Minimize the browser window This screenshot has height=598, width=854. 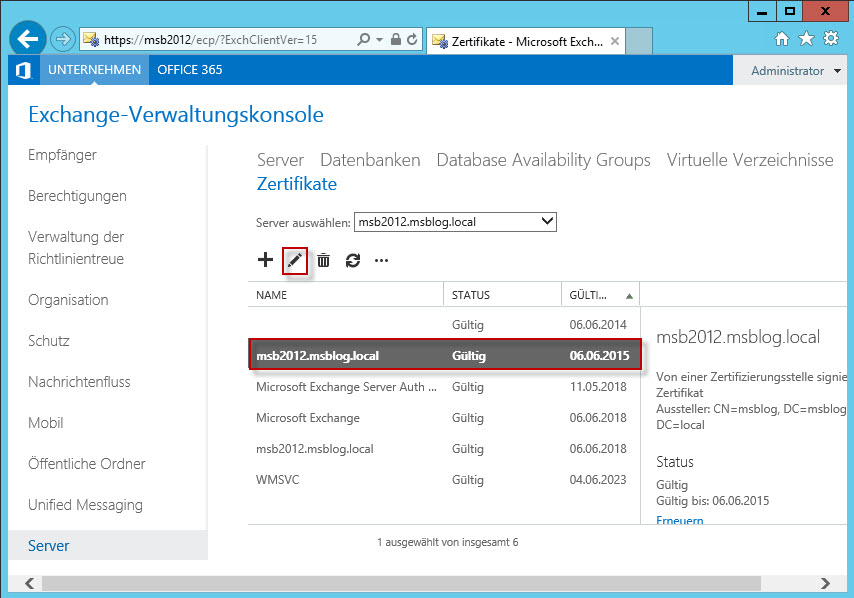pyautogui.click(x=762, y=11)
